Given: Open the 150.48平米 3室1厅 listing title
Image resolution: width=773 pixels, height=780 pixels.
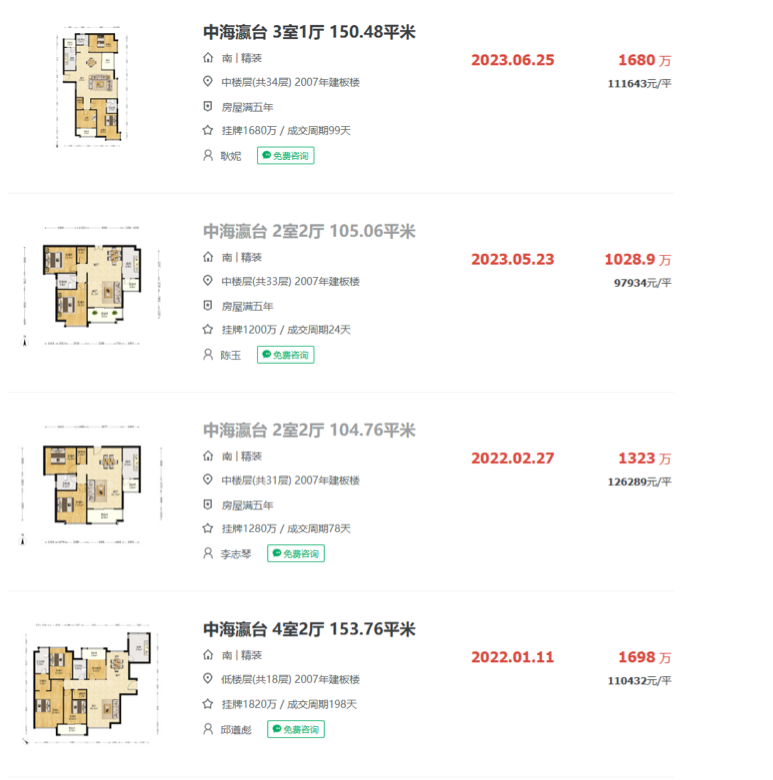Looking at the screenshot, I should [x=309, y=33].
